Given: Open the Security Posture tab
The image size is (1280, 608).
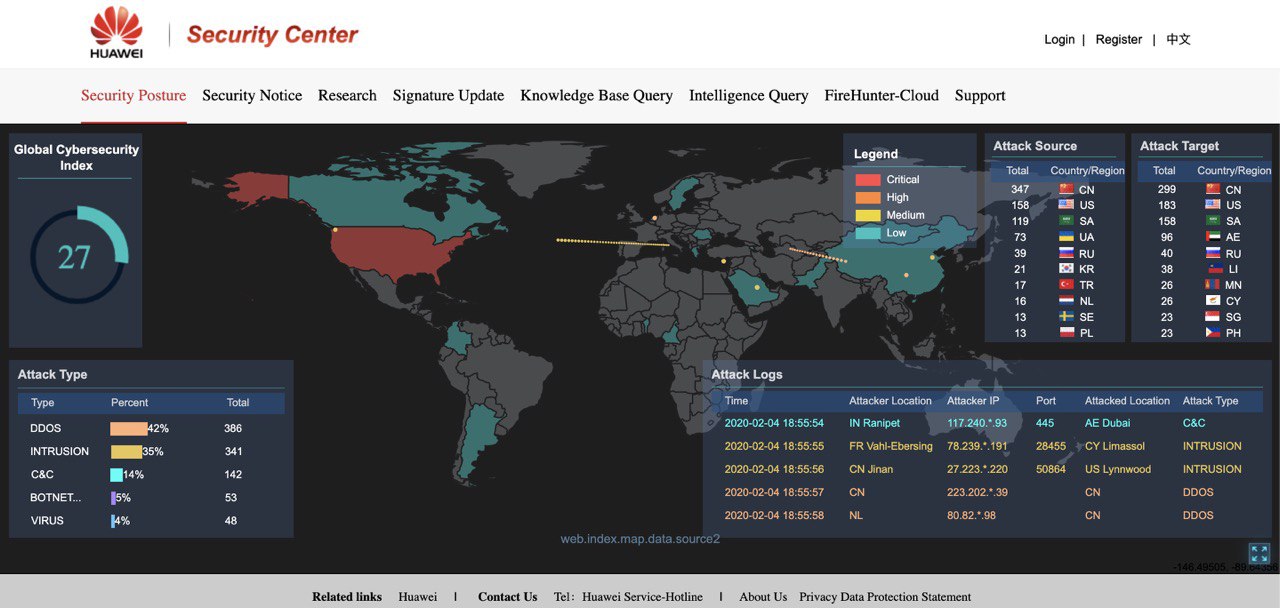Looking at the screenshot, I should [x=133, y=96].
